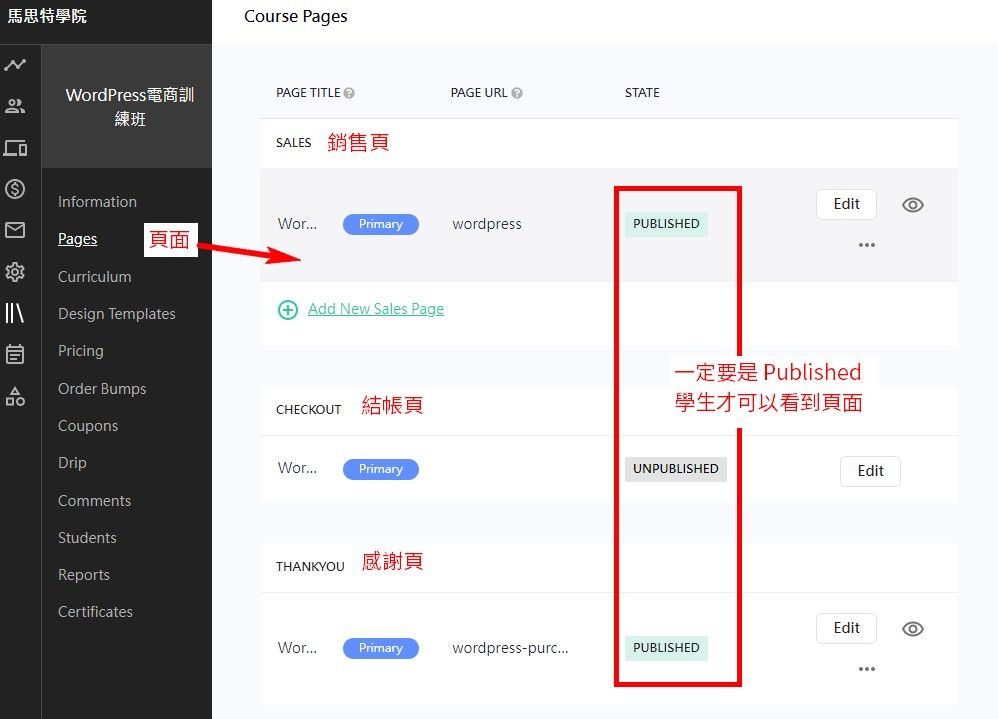The height and width of the screenshot is (719, 998).
Task: Expand the three-dot menu for Thankyou page
Action: (866, 669)
